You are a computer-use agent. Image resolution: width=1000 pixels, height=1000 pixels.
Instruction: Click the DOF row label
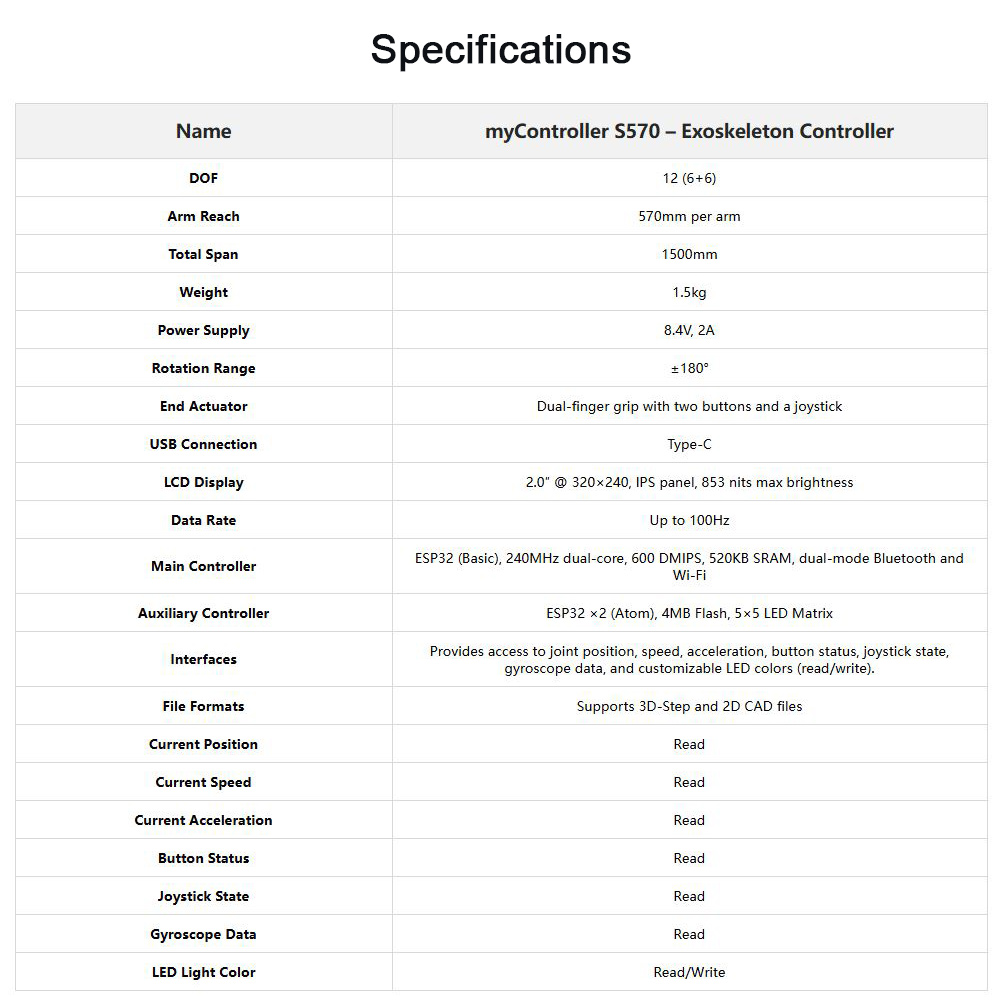coord(203,178)
